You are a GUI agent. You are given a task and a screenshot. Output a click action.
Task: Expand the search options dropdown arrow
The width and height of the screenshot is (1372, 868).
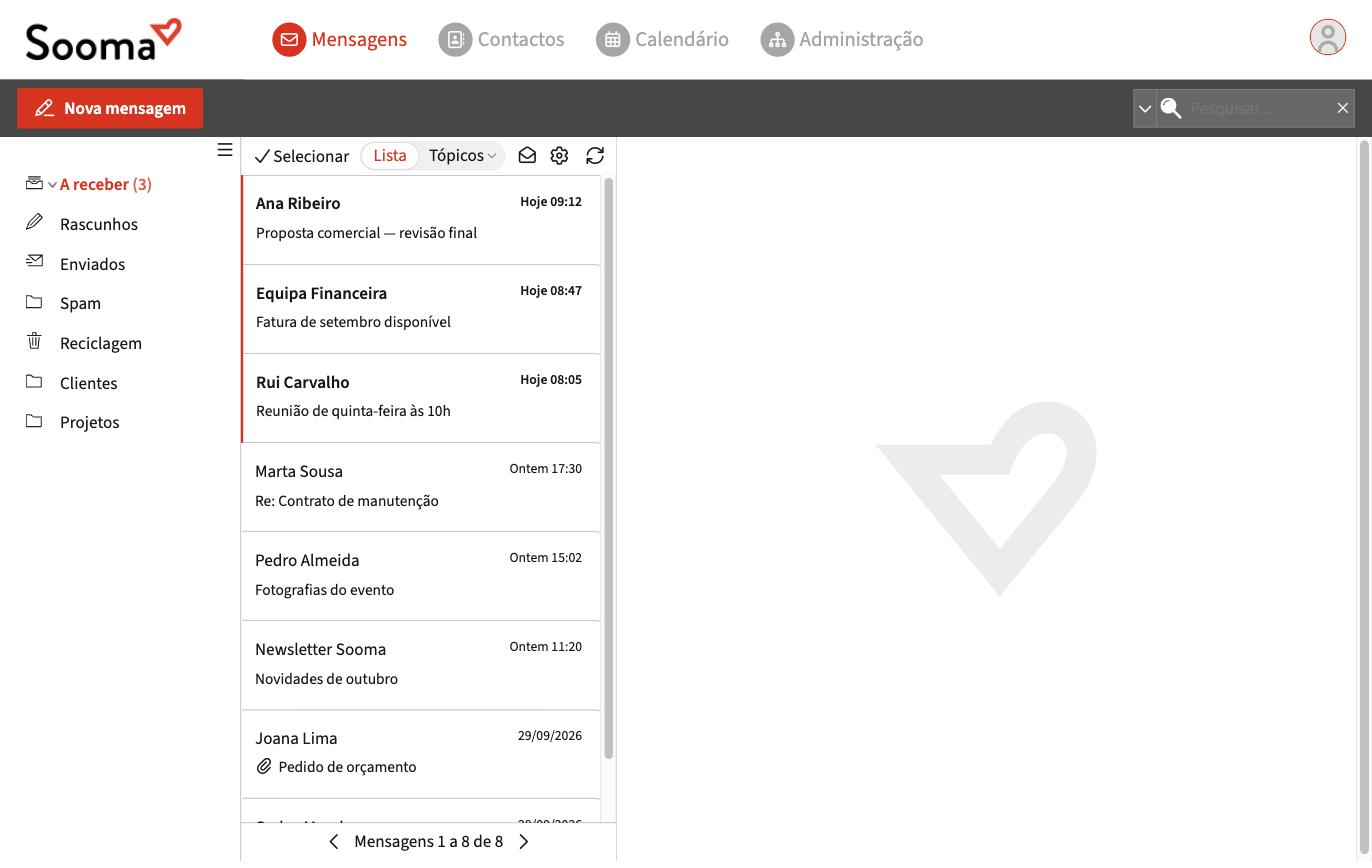pyautogui.click(x=1145, y=108)
